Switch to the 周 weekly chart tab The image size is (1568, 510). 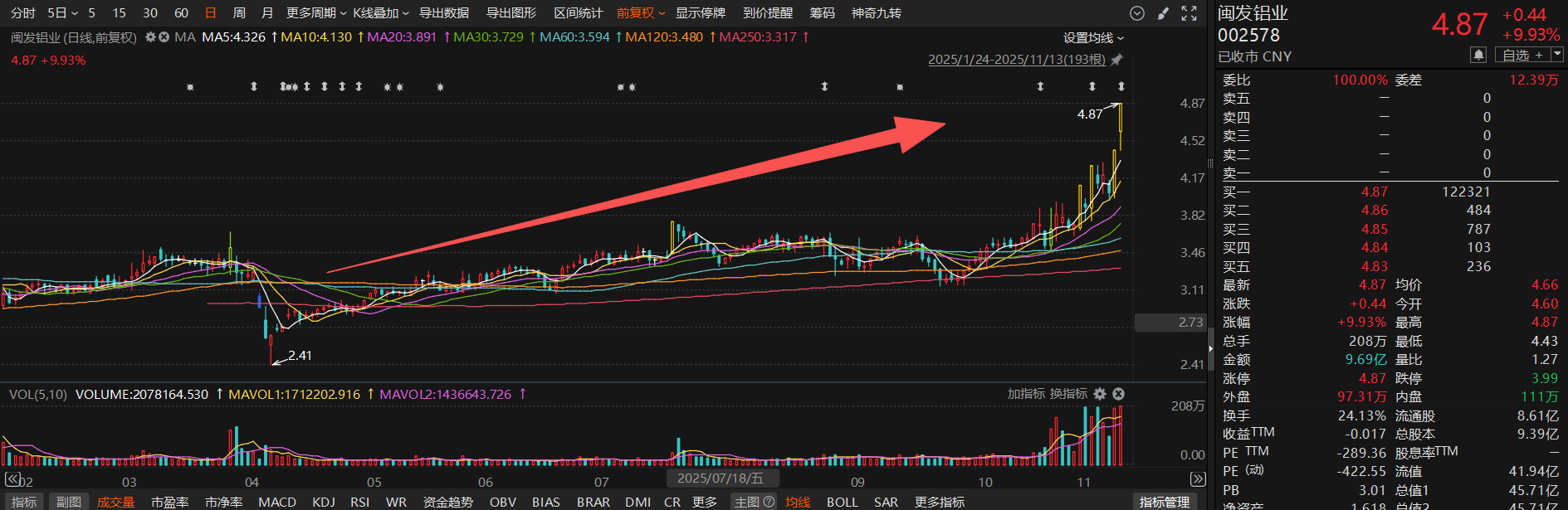coord(239,13)
